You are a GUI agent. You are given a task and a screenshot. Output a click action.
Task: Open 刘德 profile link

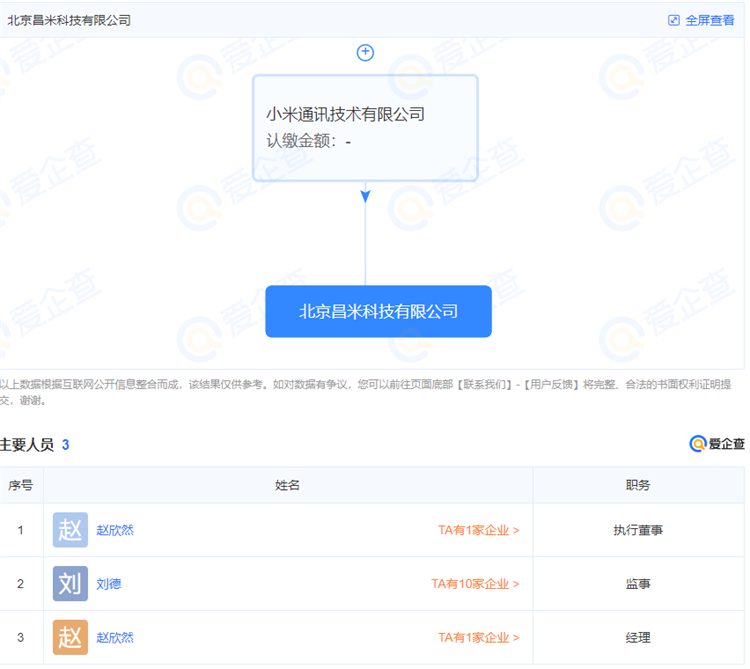click(109, 584)
